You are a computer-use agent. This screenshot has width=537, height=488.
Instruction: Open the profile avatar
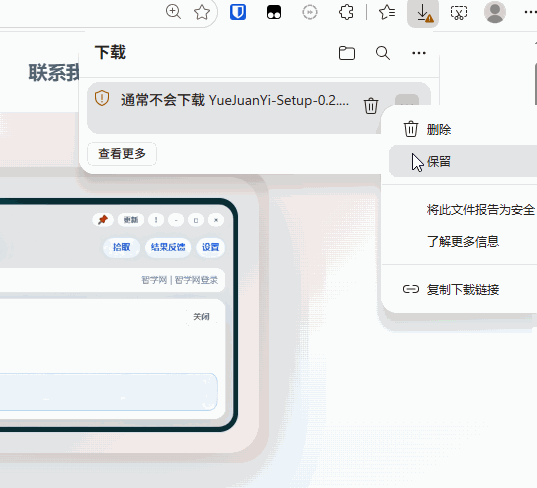[495, 12]
